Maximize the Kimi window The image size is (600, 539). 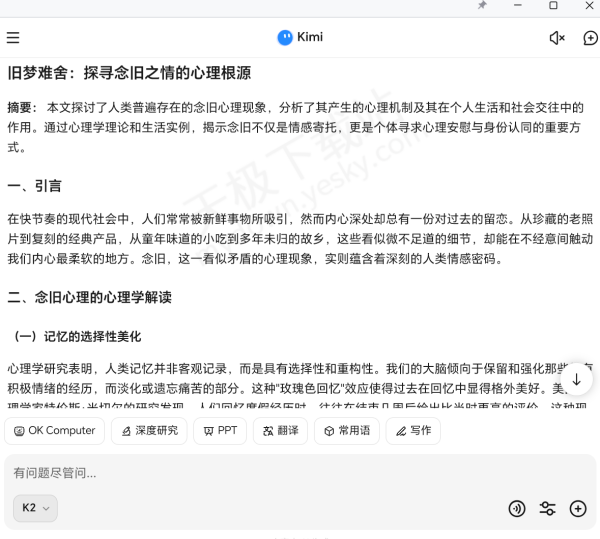point(553,6)
